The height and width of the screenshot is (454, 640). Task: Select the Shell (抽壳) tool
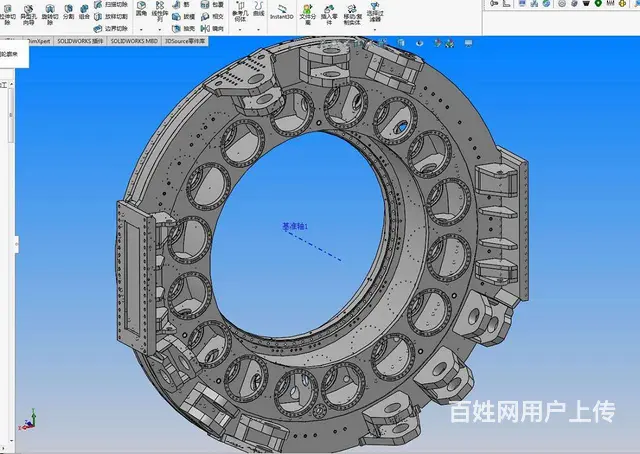coord(183,29)
